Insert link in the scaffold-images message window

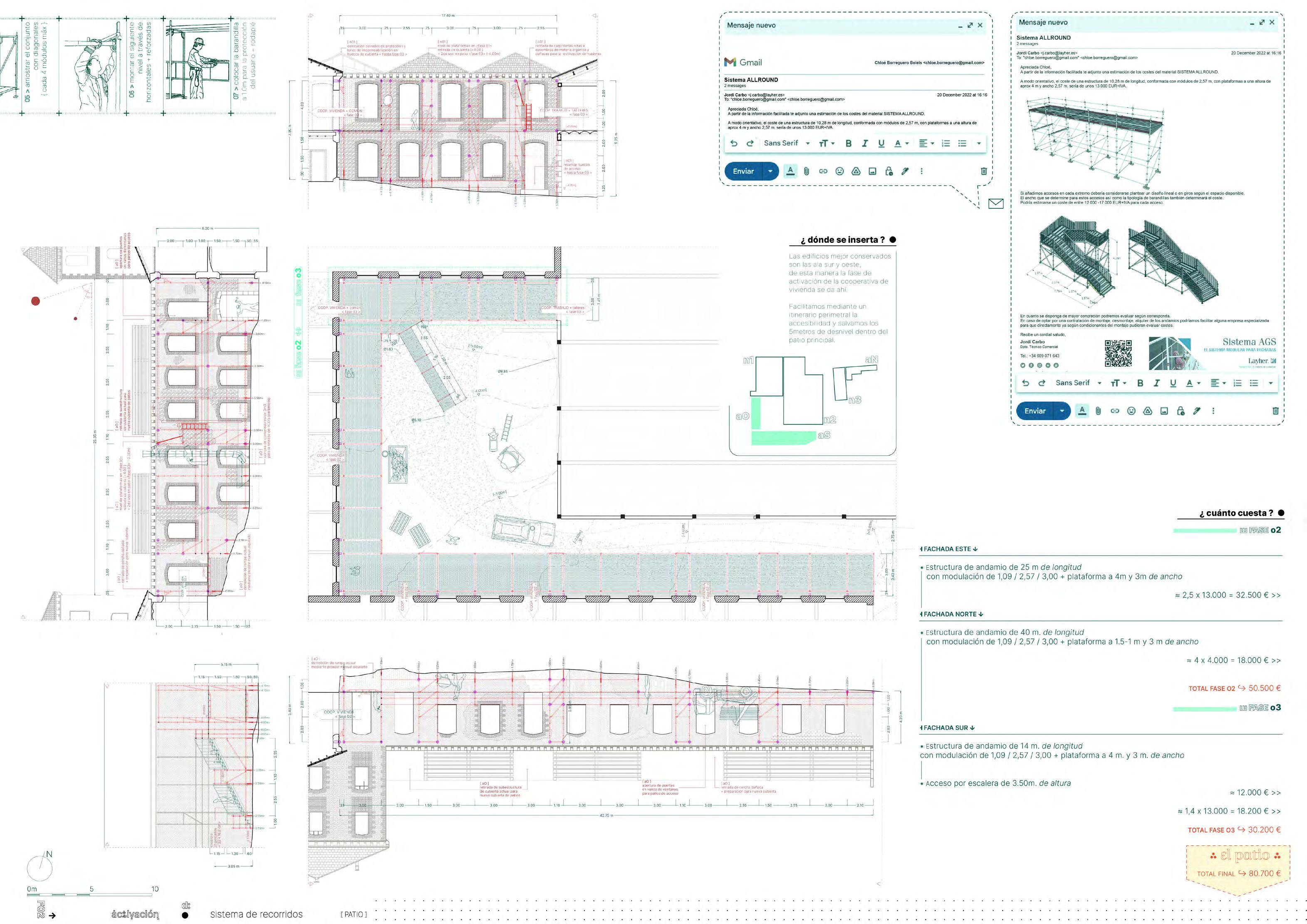click(1115, 411)
